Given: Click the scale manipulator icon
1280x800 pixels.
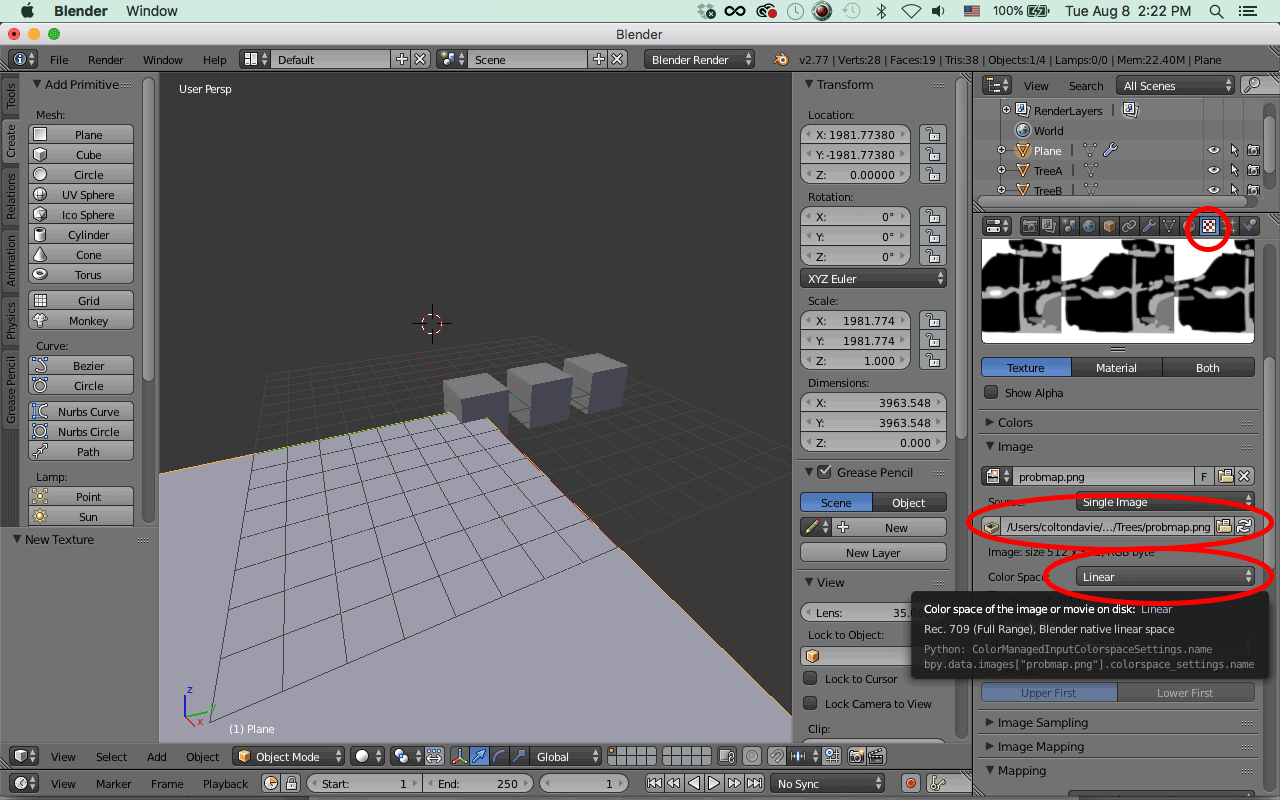Looking at the screenshot, I should (518, 757).
